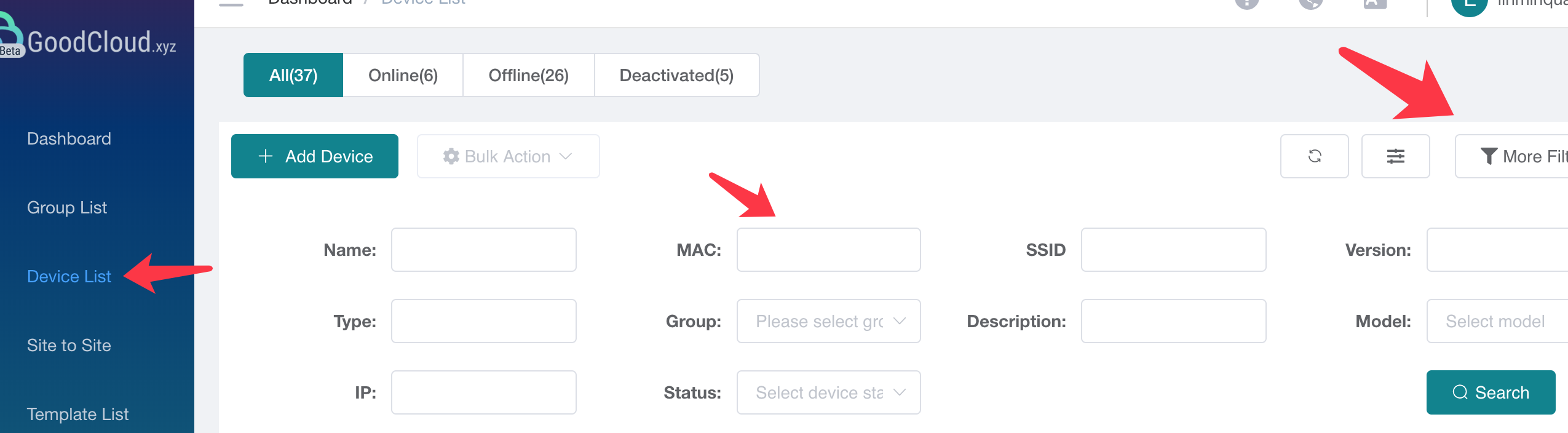Click the GoodCloud logo
The height and width of the screenshot is (433, 1568).
pos(89,41)
